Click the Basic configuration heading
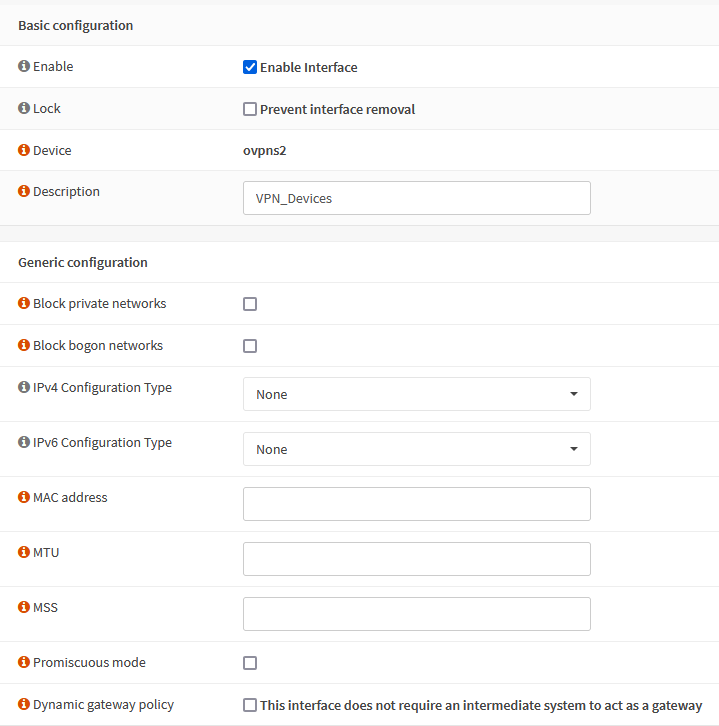Viewport: 719px width, 726px height. pos(75,25)
